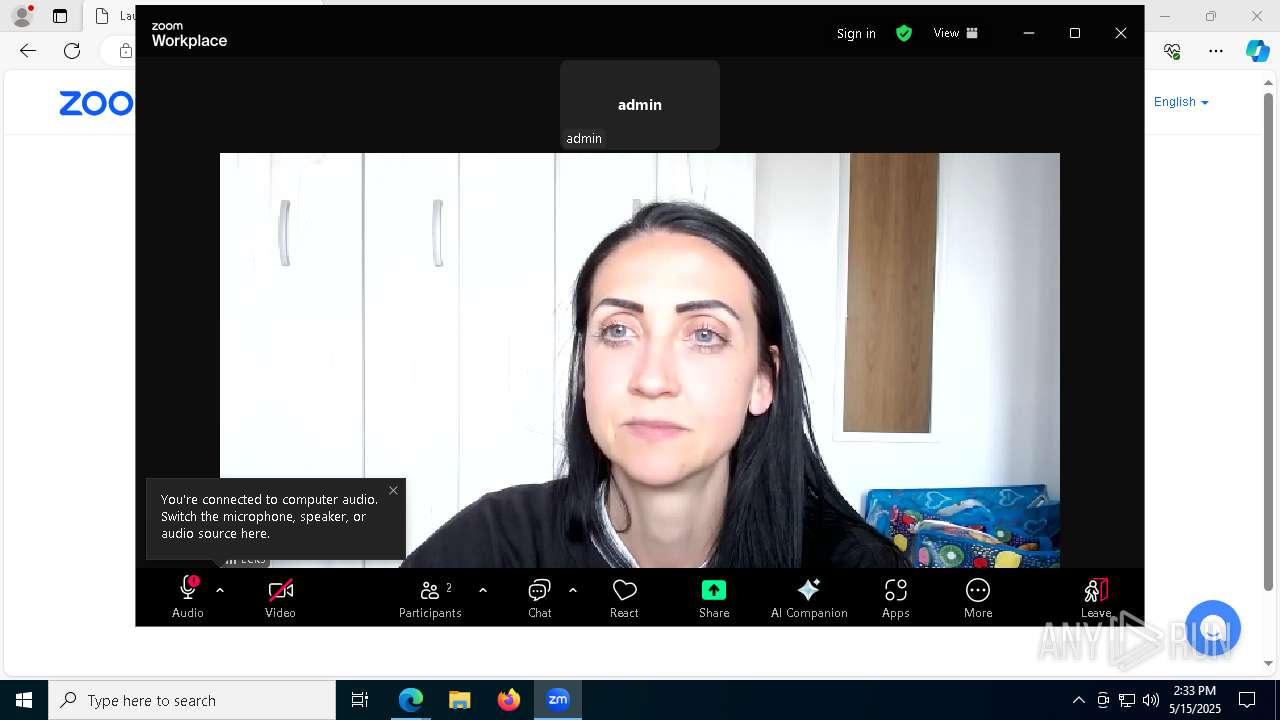
Task: Open the Apps panel
Action: click(896, 597)
